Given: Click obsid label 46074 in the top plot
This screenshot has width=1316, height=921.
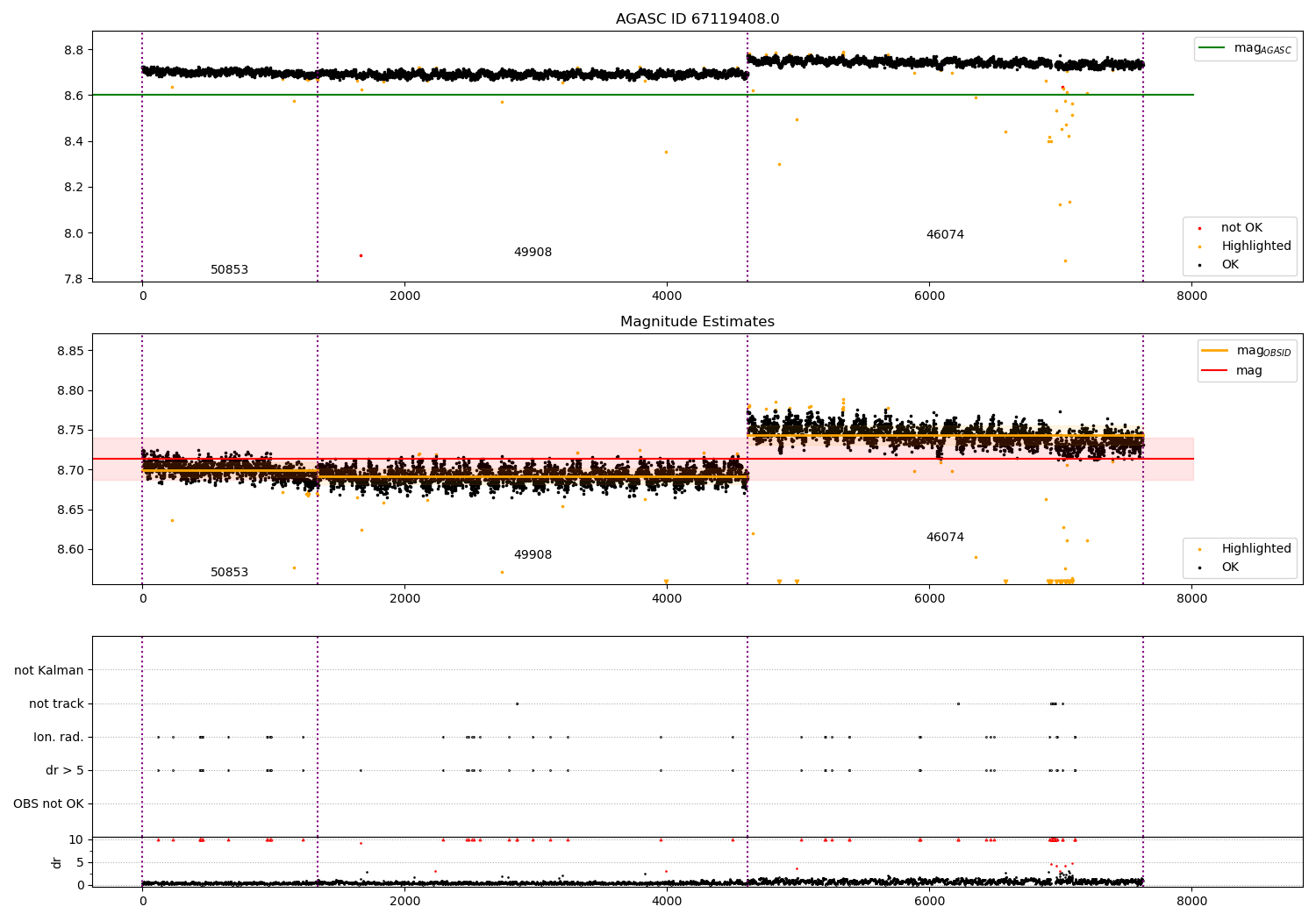Looking at the screenshot, I should click(945, 235).
